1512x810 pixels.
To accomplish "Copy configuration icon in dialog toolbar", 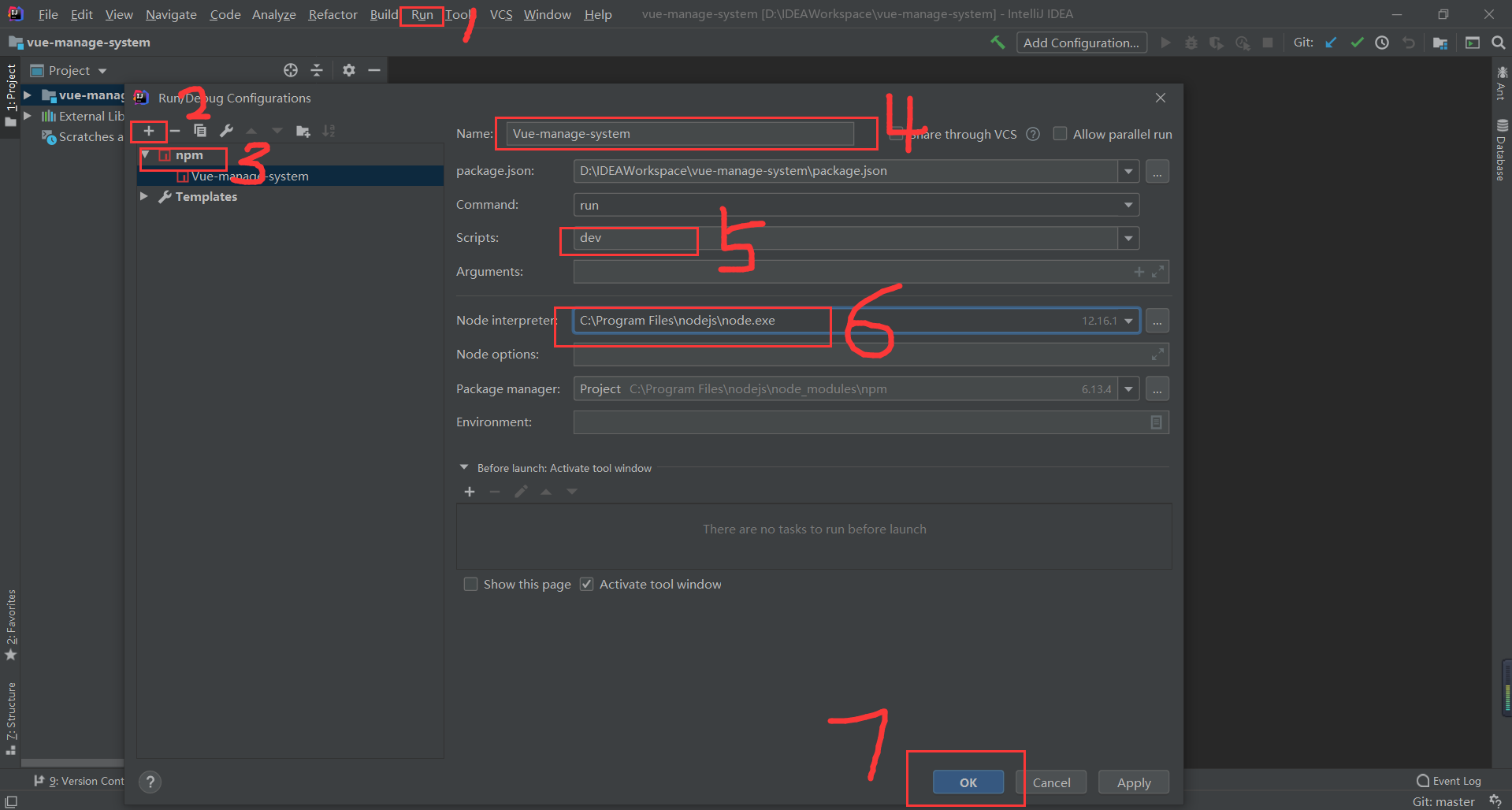I will [200, 131].
